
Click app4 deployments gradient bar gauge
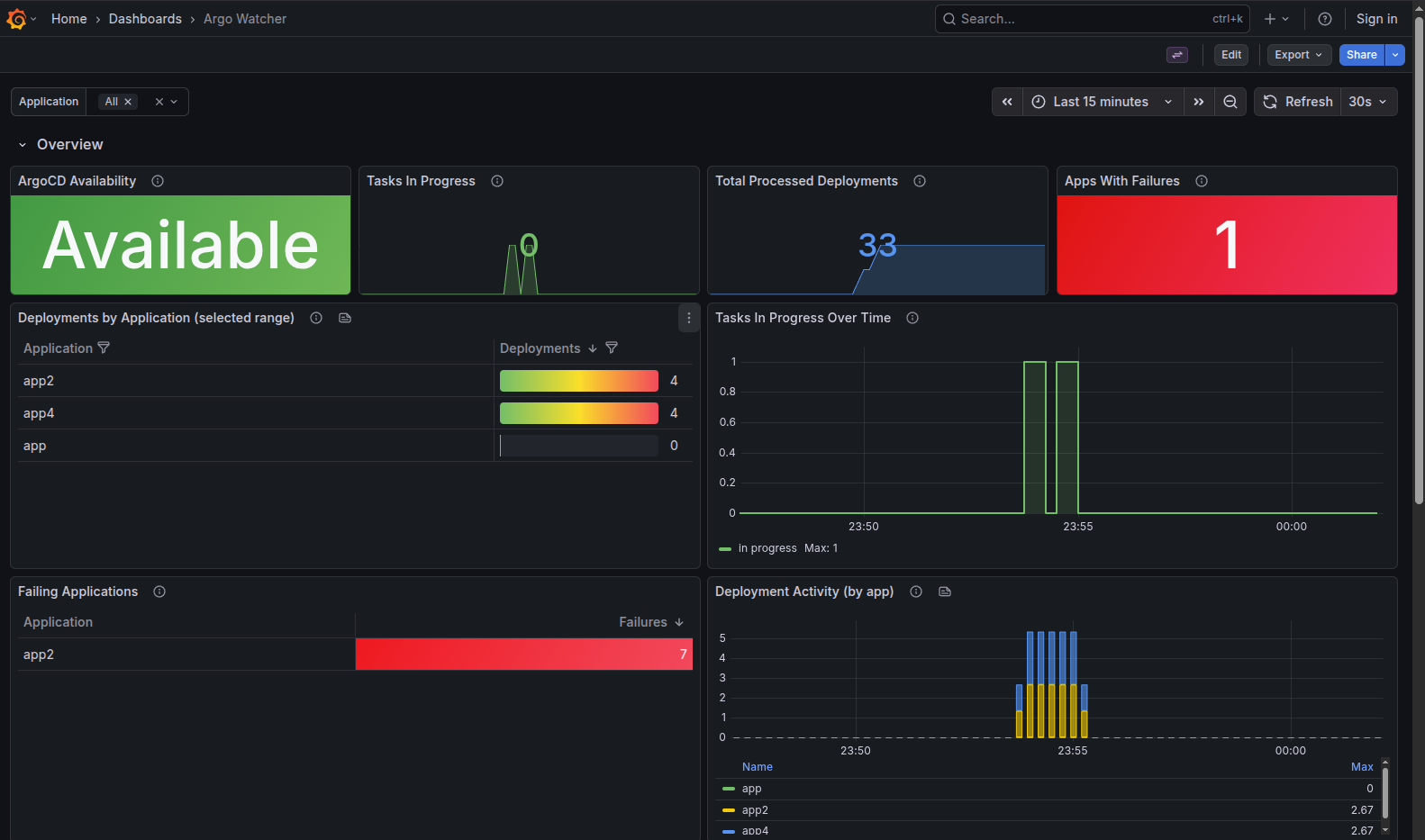[x=579, y=413]
